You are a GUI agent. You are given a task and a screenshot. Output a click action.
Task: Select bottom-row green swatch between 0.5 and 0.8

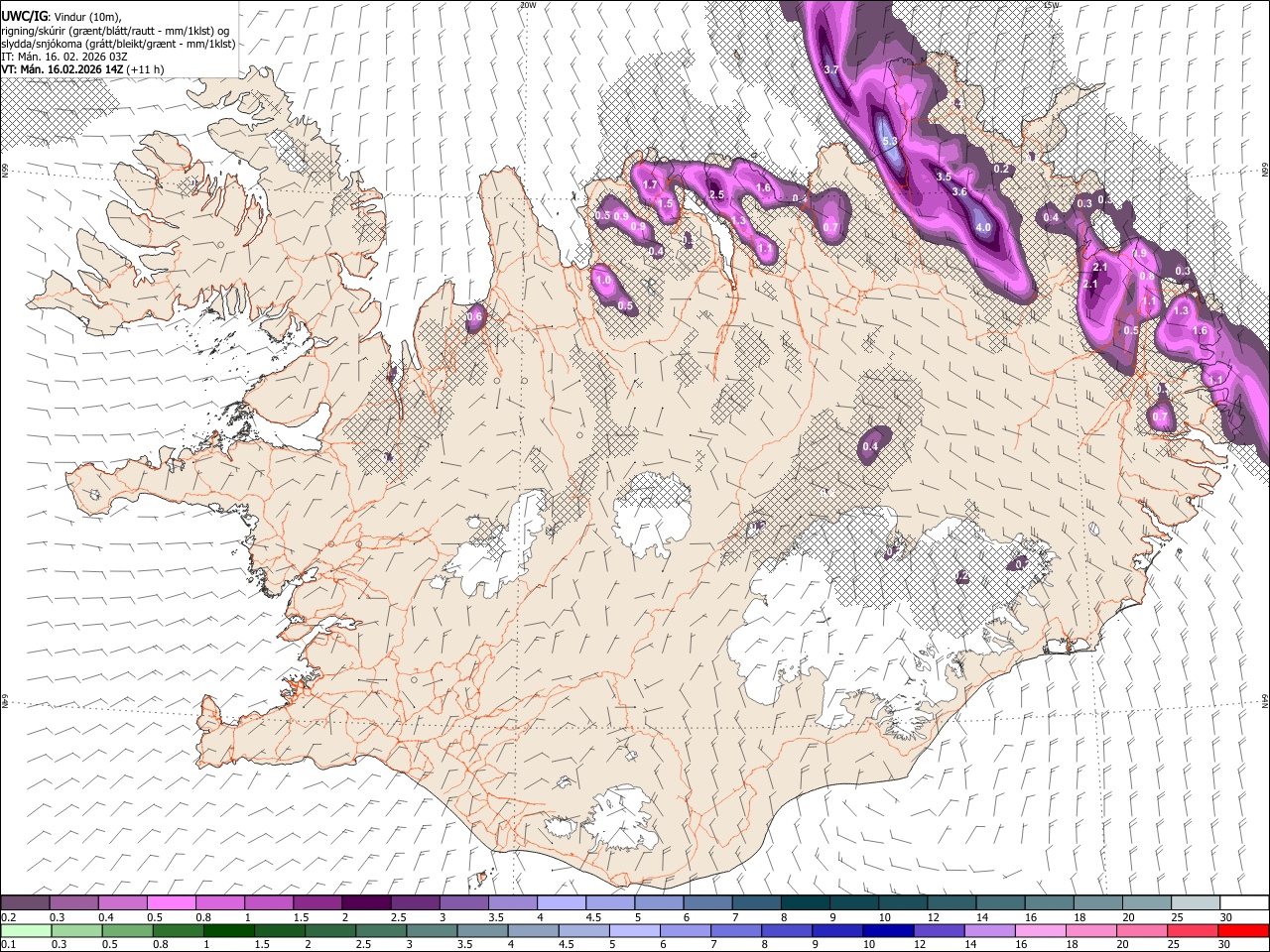click(x=179, y=930)
